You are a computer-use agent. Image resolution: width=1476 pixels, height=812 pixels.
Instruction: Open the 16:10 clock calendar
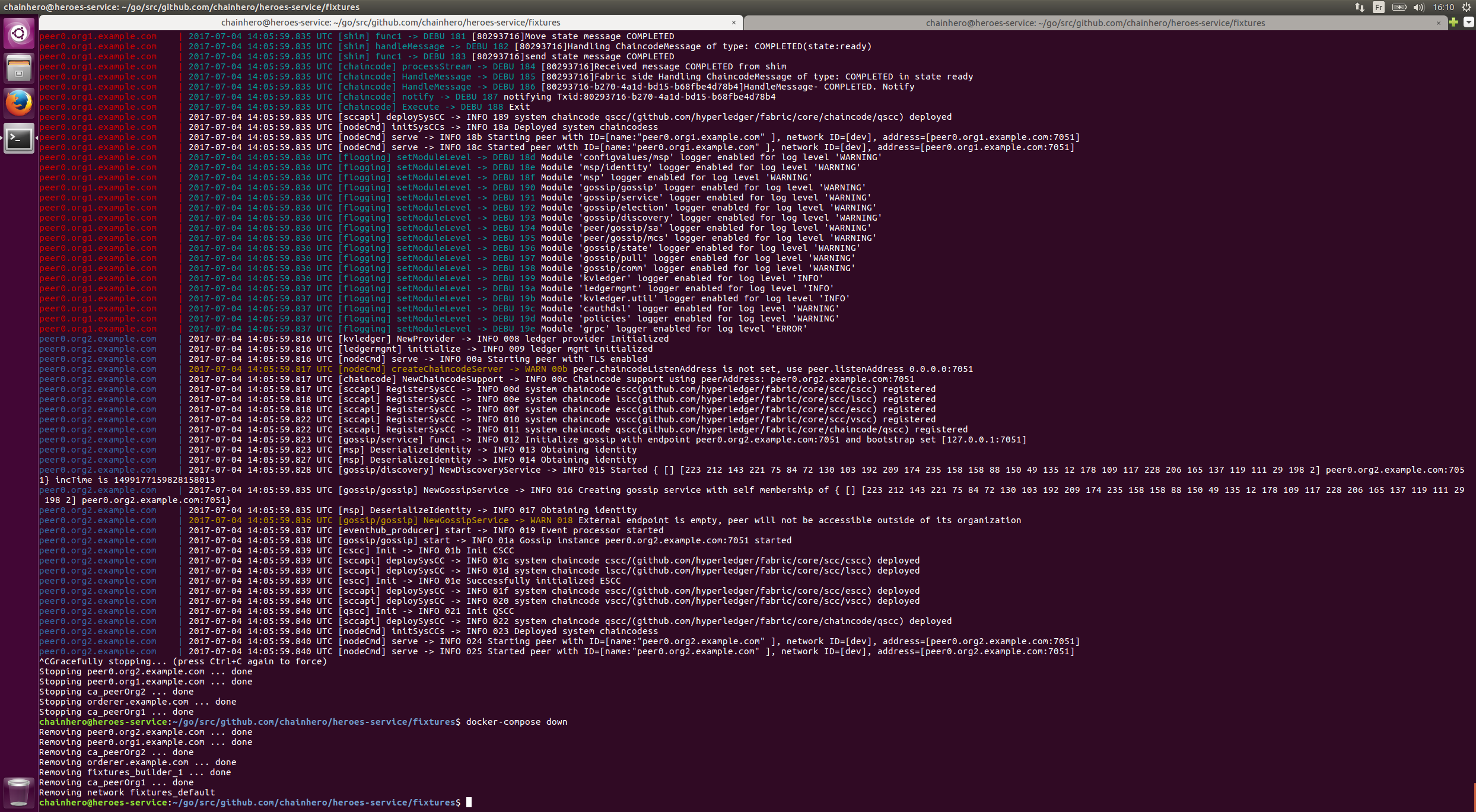[1443, 7]
